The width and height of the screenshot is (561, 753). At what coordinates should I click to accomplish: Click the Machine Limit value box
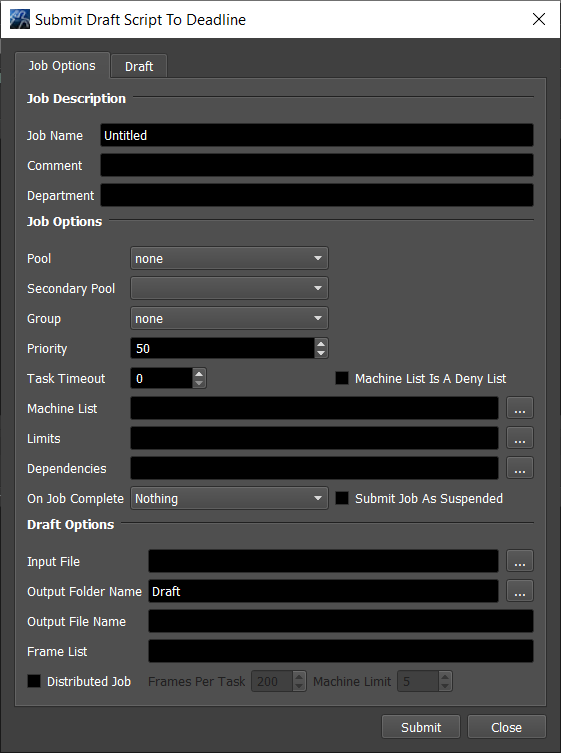(418, 681)
